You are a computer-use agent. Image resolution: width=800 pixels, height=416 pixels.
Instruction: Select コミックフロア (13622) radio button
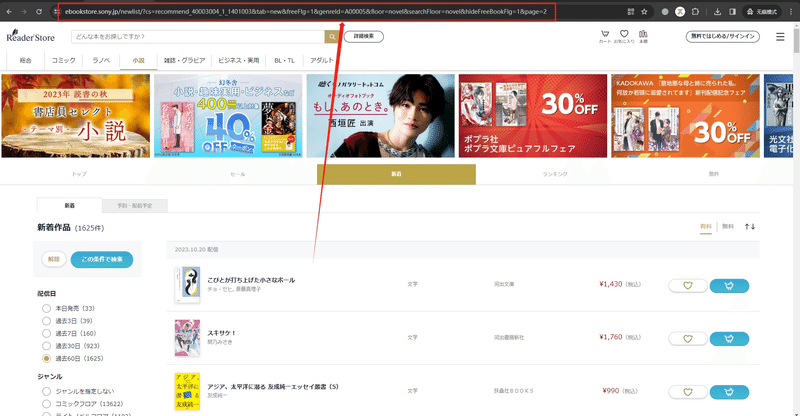pos(46,404)
